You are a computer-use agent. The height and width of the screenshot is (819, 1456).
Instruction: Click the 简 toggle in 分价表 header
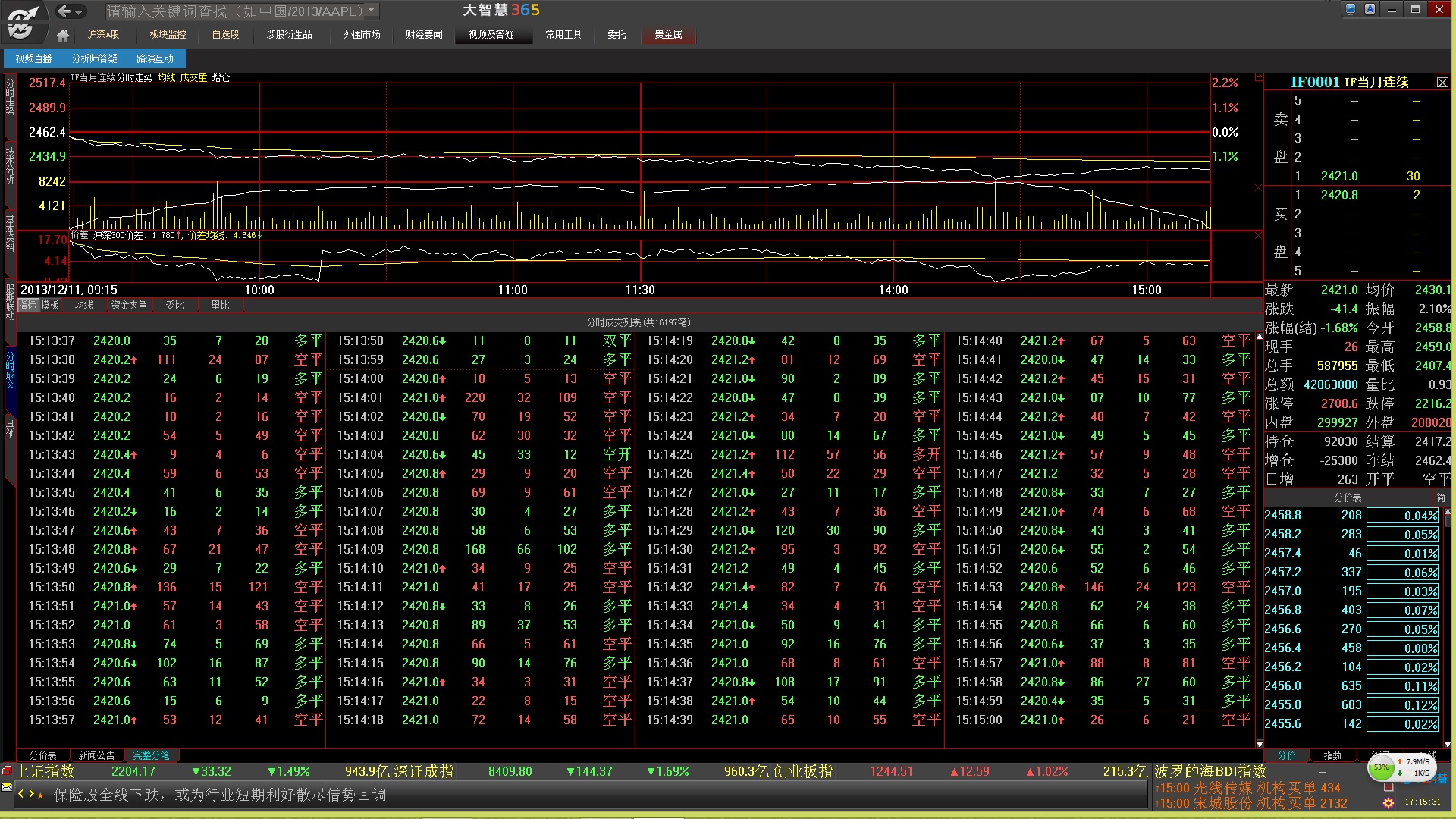click(x=1441, y=497)
